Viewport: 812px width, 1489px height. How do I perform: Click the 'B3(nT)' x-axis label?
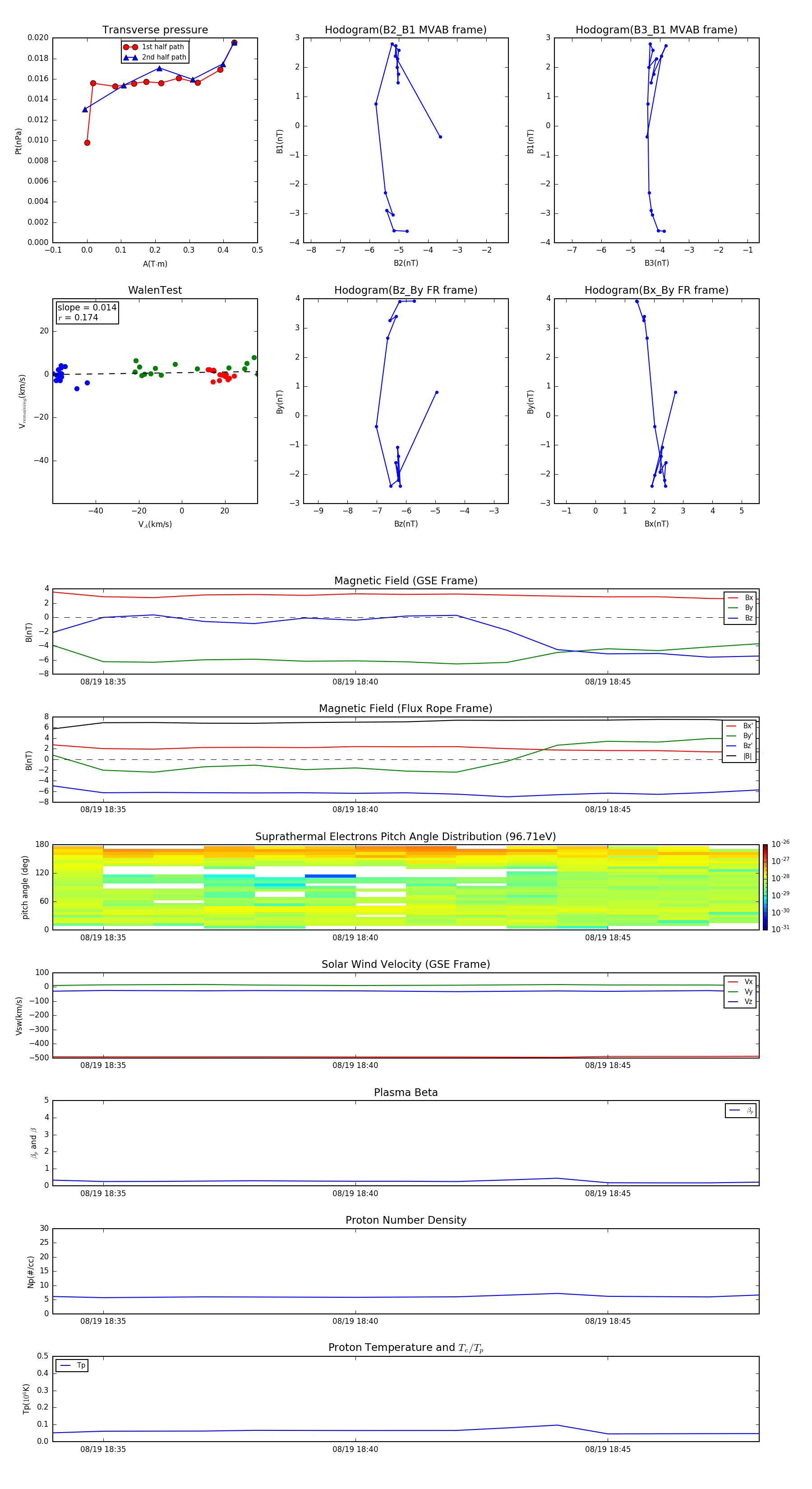pos(656,263)
